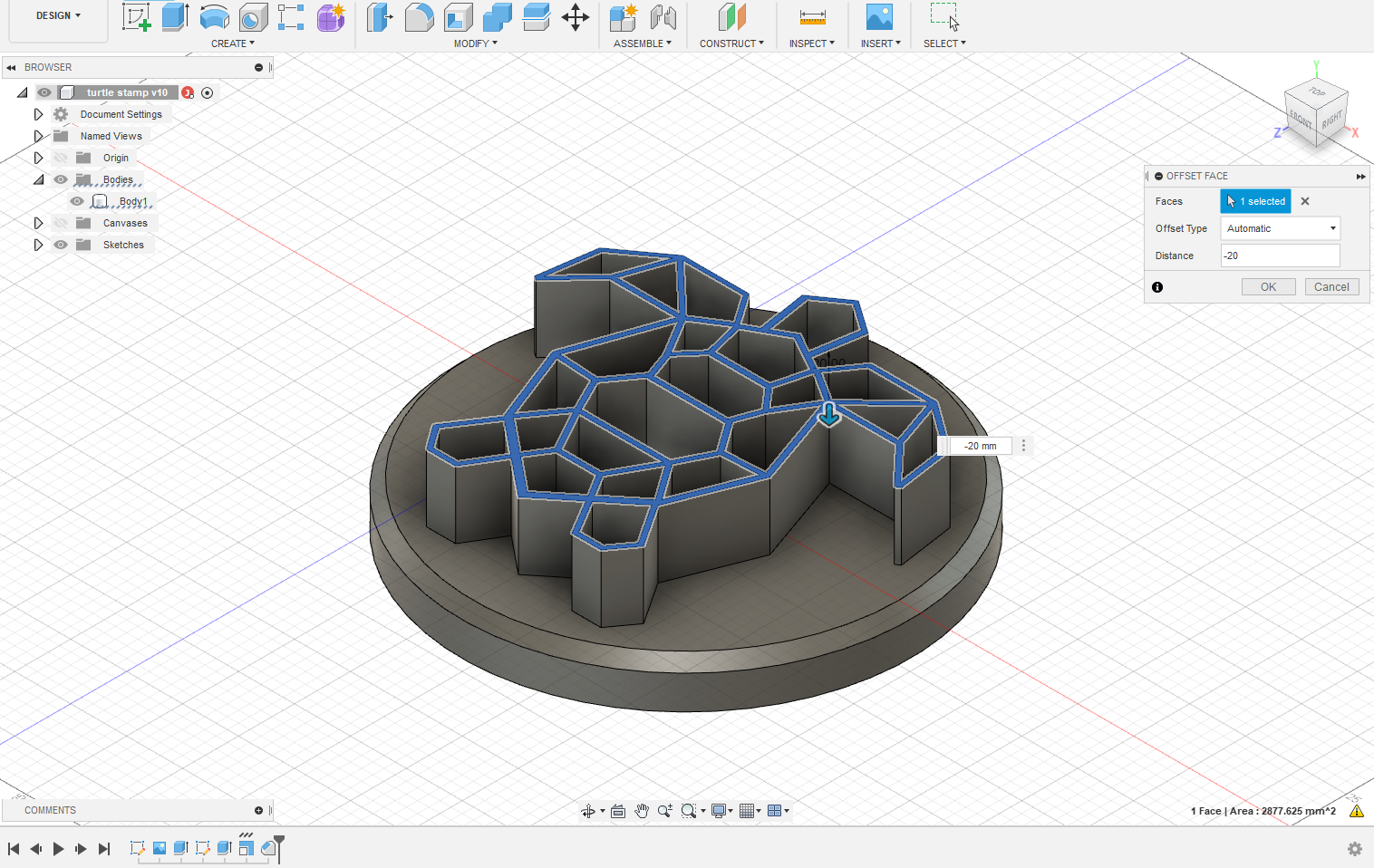
Task: Select the Move/Copy arrows icon
Action: [x=576, y=17]
